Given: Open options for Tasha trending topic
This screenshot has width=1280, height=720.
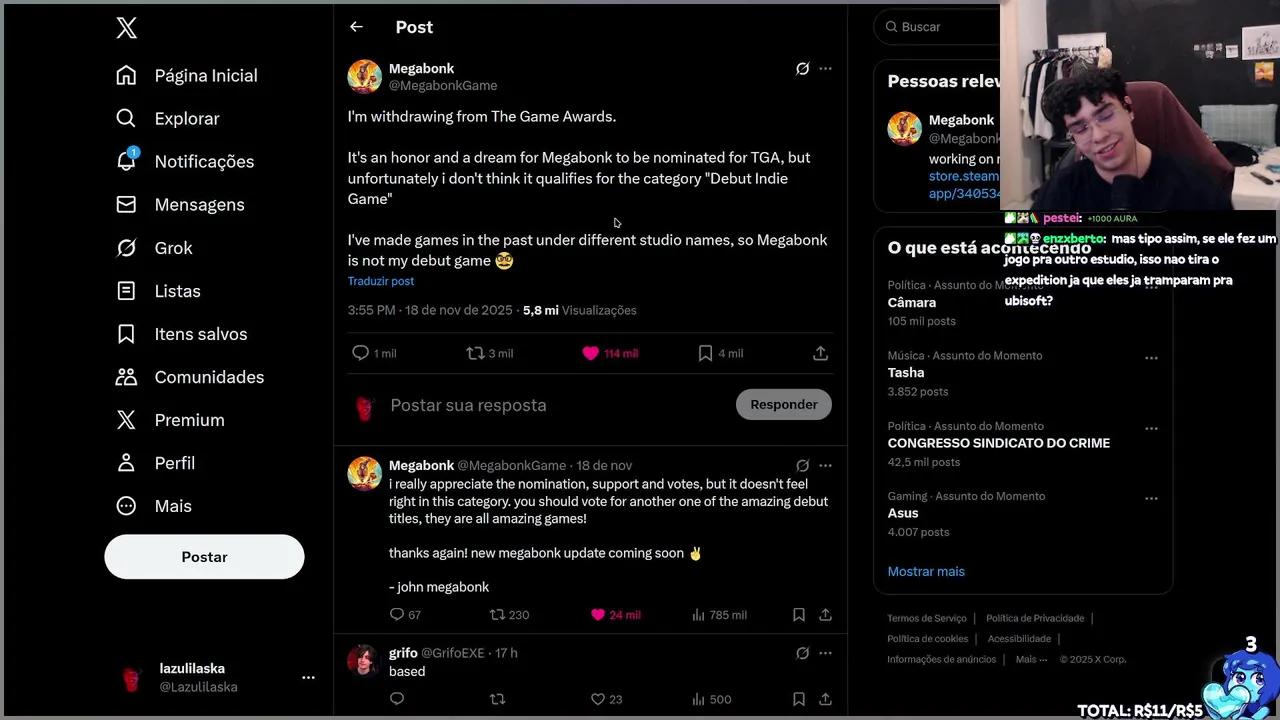Looking at the screenshot, I should point(1151,358).
